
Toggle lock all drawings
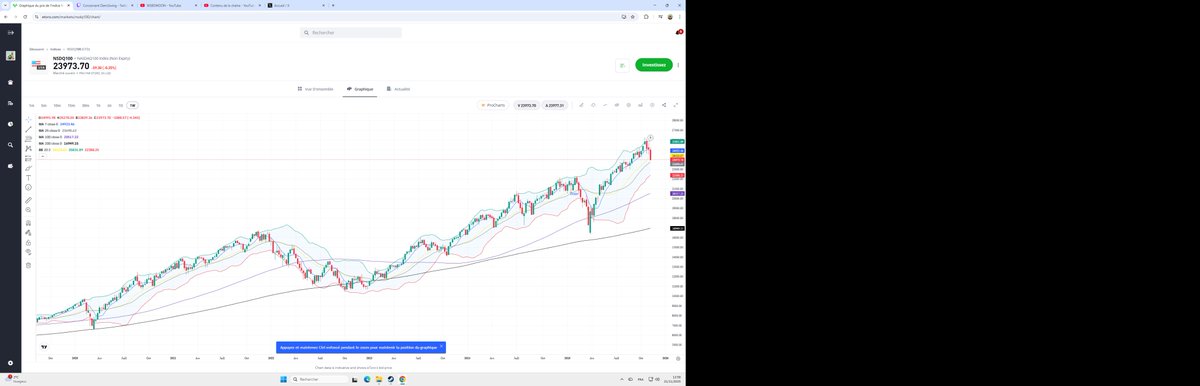pyautogui.click(x=28, y=242)
